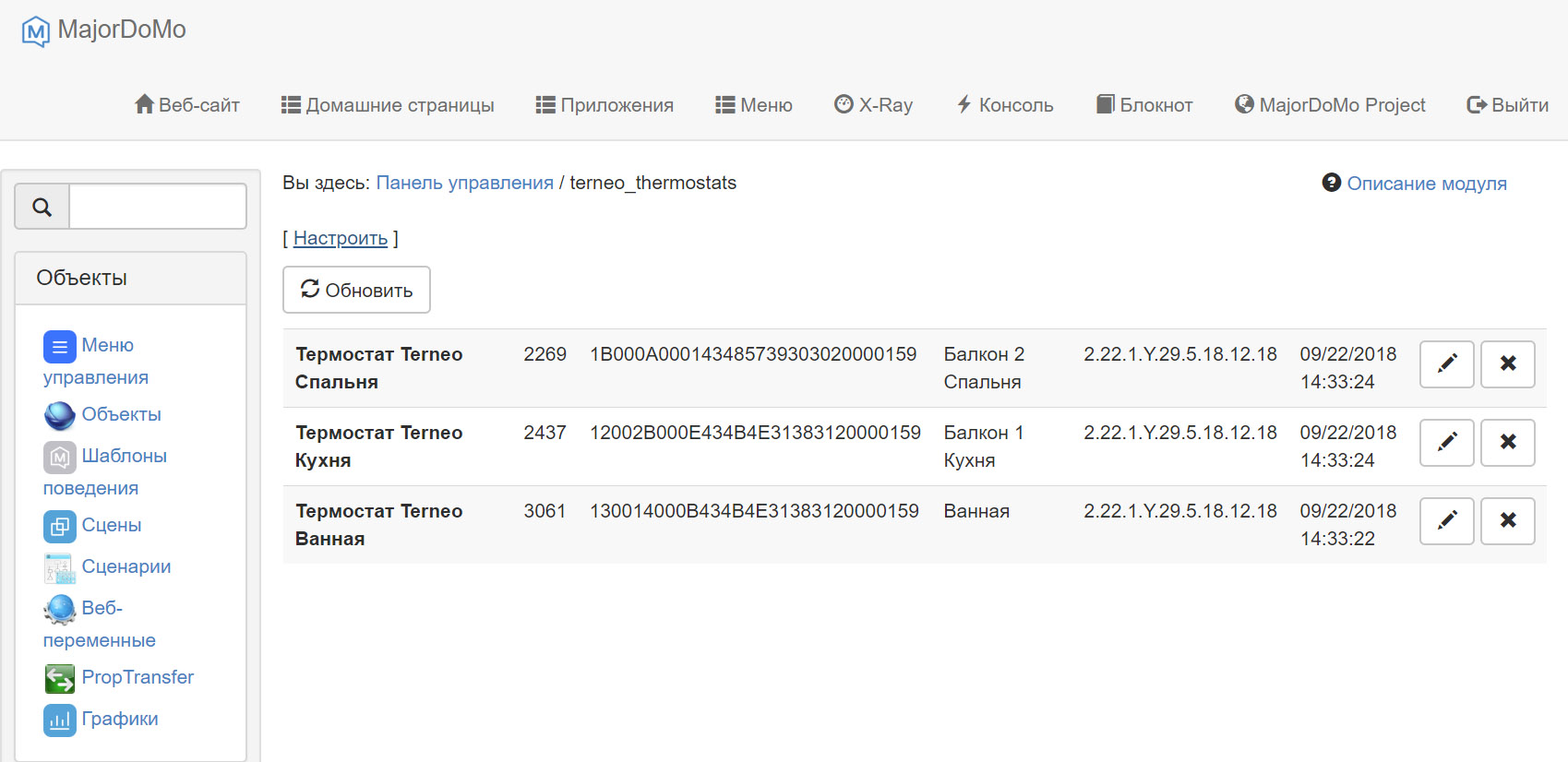
Task: Click serial 1B000A0001434857393030200001​59
Action: click(753, 354)
